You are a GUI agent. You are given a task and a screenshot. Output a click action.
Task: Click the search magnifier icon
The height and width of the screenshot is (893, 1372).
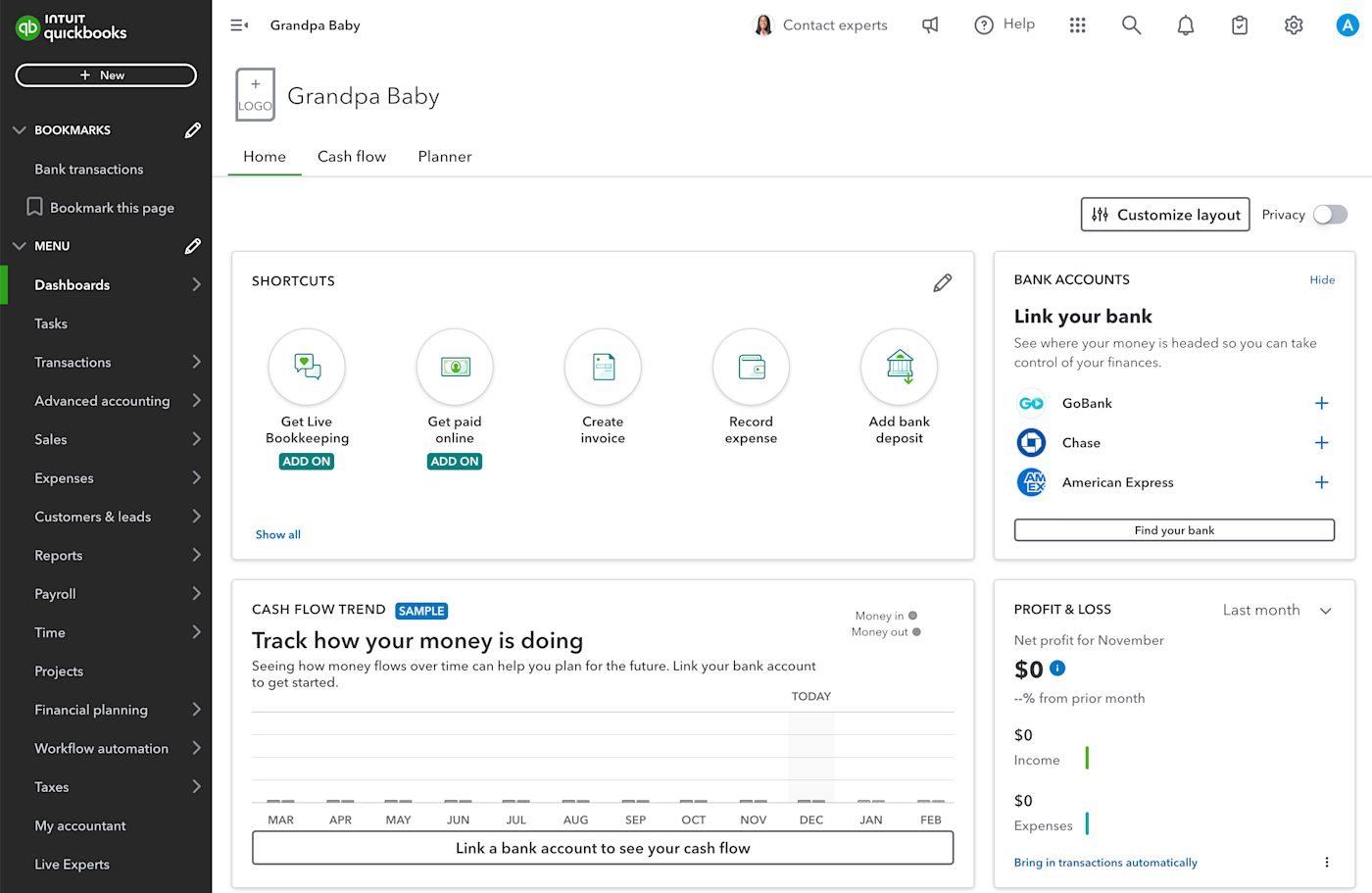[1132, 25]
